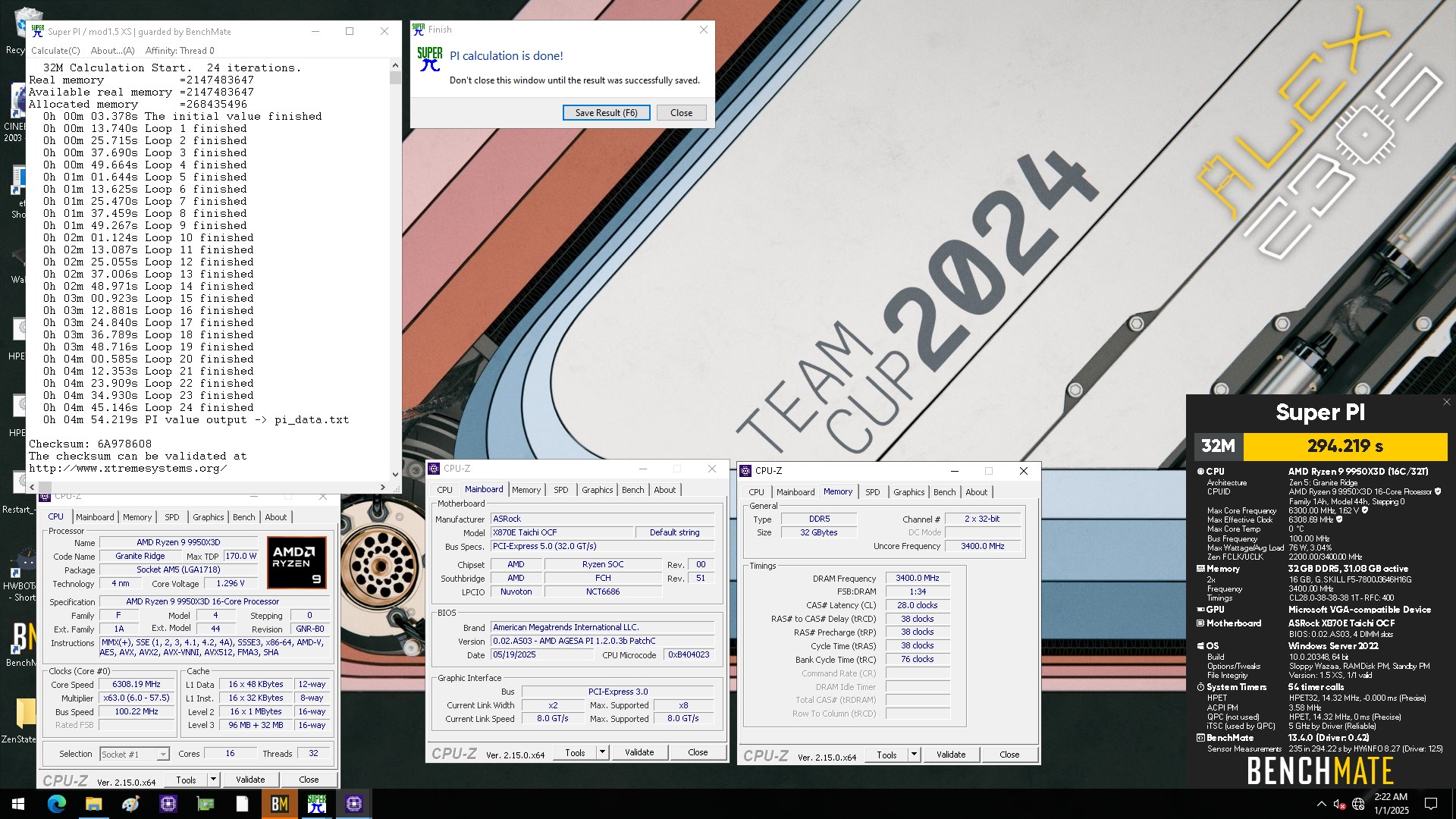
Task: Click scroll-up arrow in Super PI log
Action: click(395, 65)
